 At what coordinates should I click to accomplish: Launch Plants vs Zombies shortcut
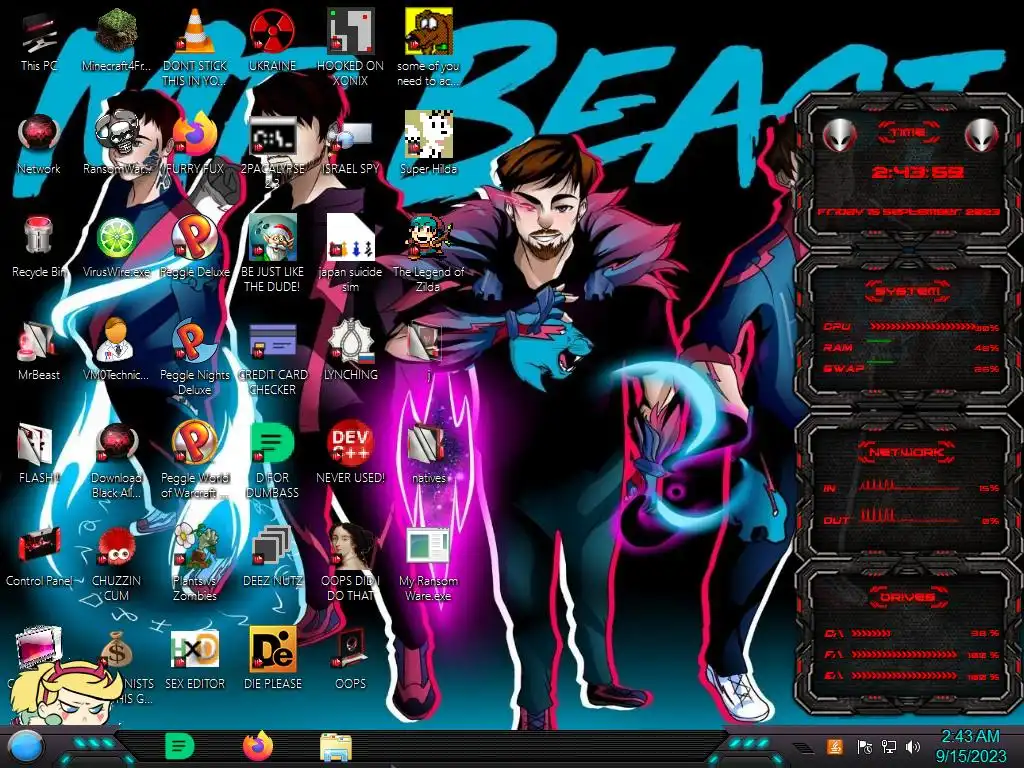point(194,545)
